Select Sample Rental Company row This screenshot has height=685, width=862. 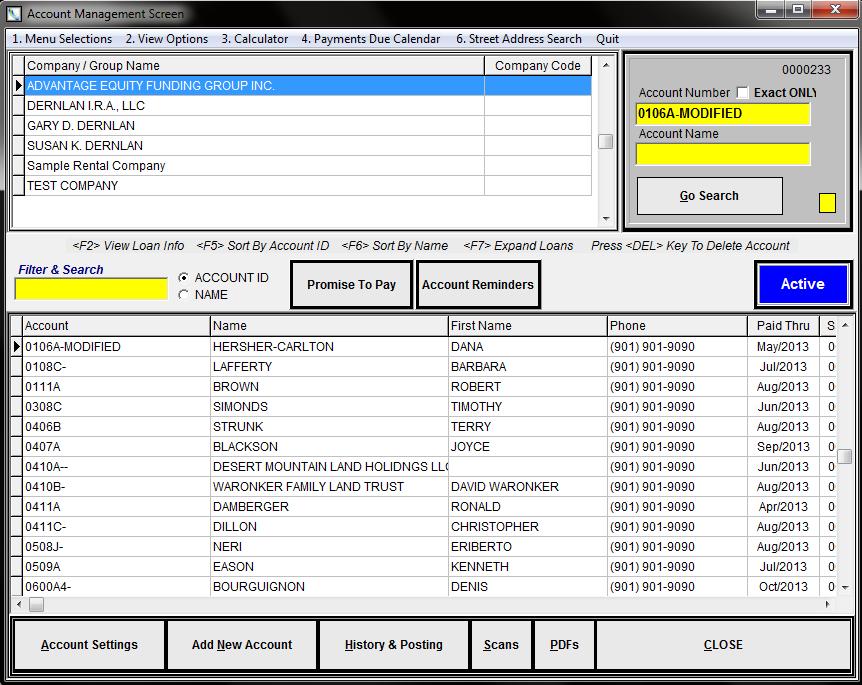(308, 165)
